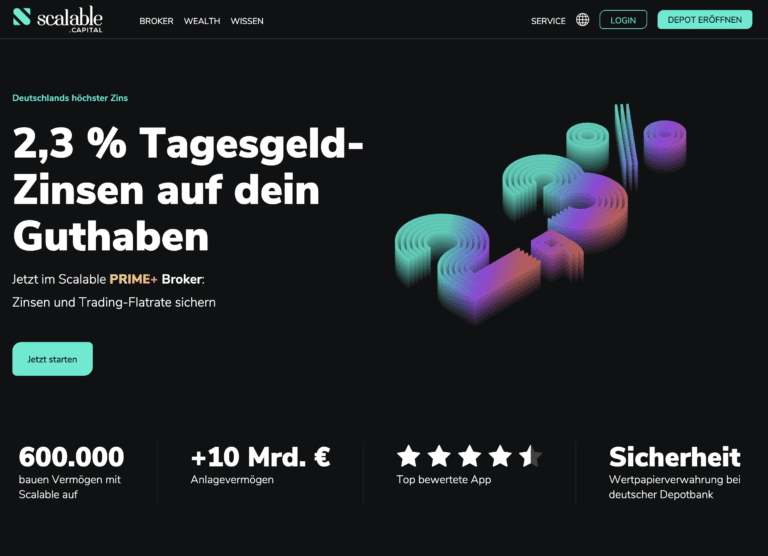This screenshot has height=556, width=768.
Task: Click the 'Sicherheit' heading
Action: 674,457
